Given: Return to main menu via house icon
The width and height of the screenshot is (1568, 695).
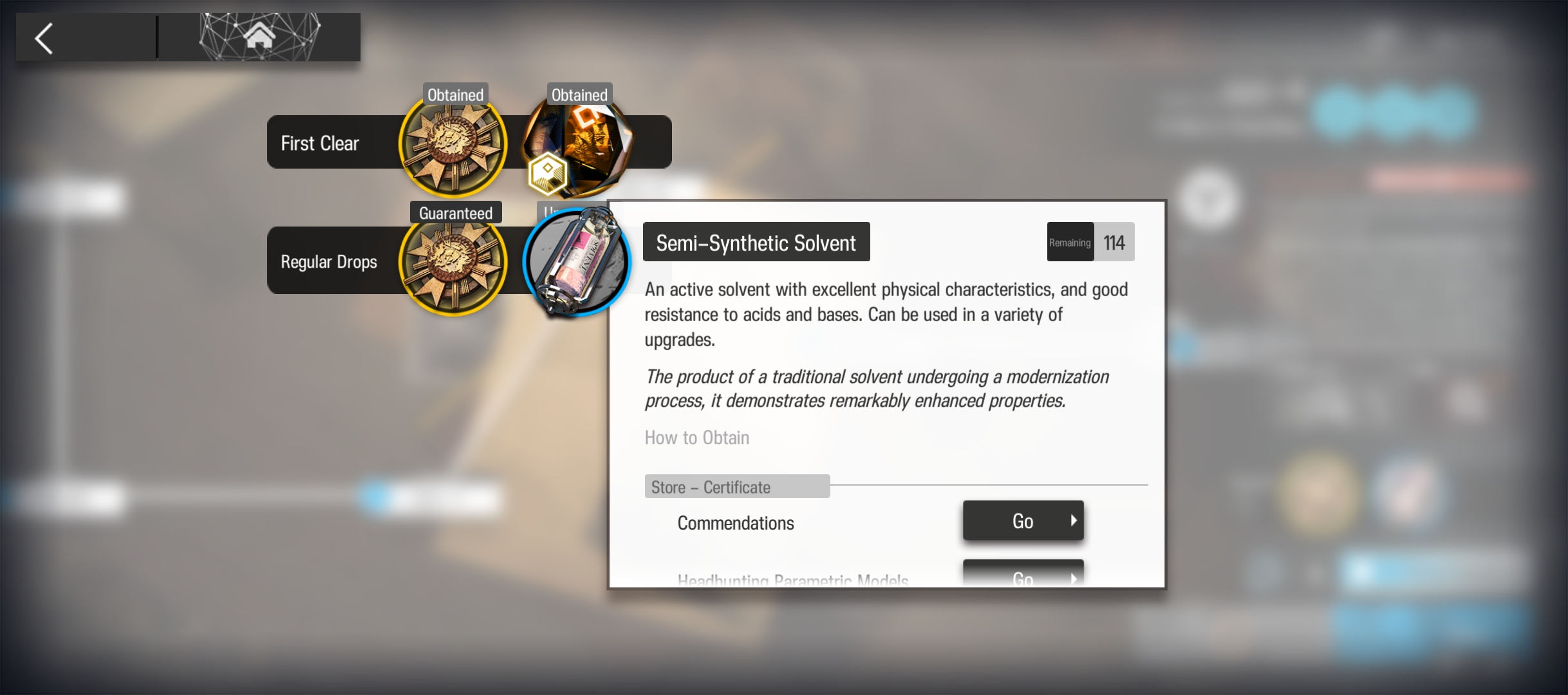Looking at the screenshot, I should pos(259,36).
